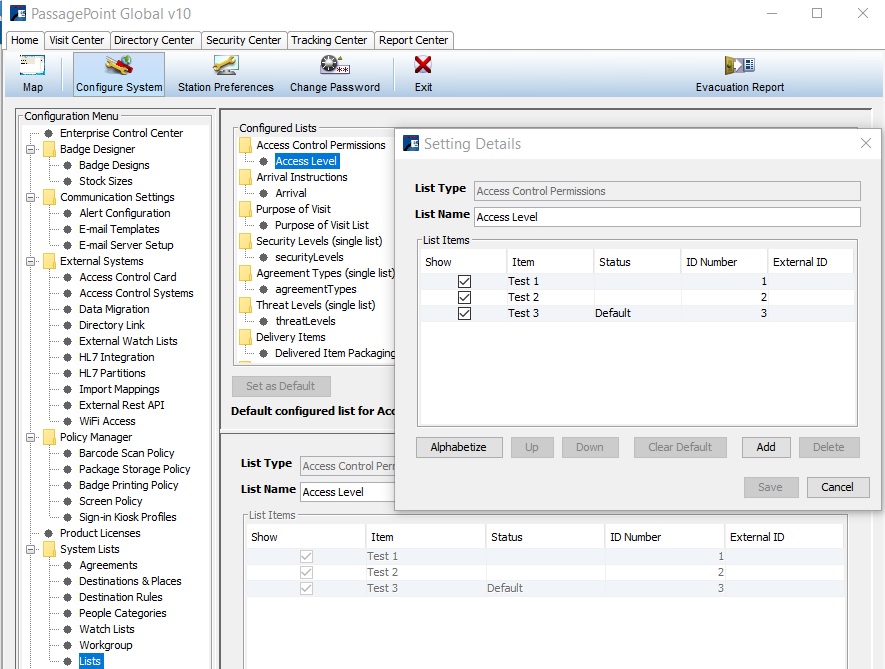The image size is (885, 669).
Task: Go to the Tracking Center tab
Action: (330, 40)
